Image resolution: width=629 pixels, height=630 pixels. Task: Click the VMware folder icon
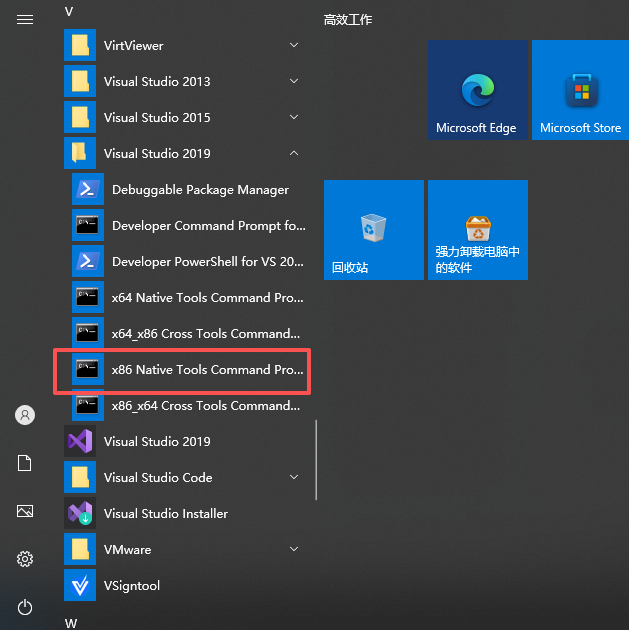[x=80, y=549]
